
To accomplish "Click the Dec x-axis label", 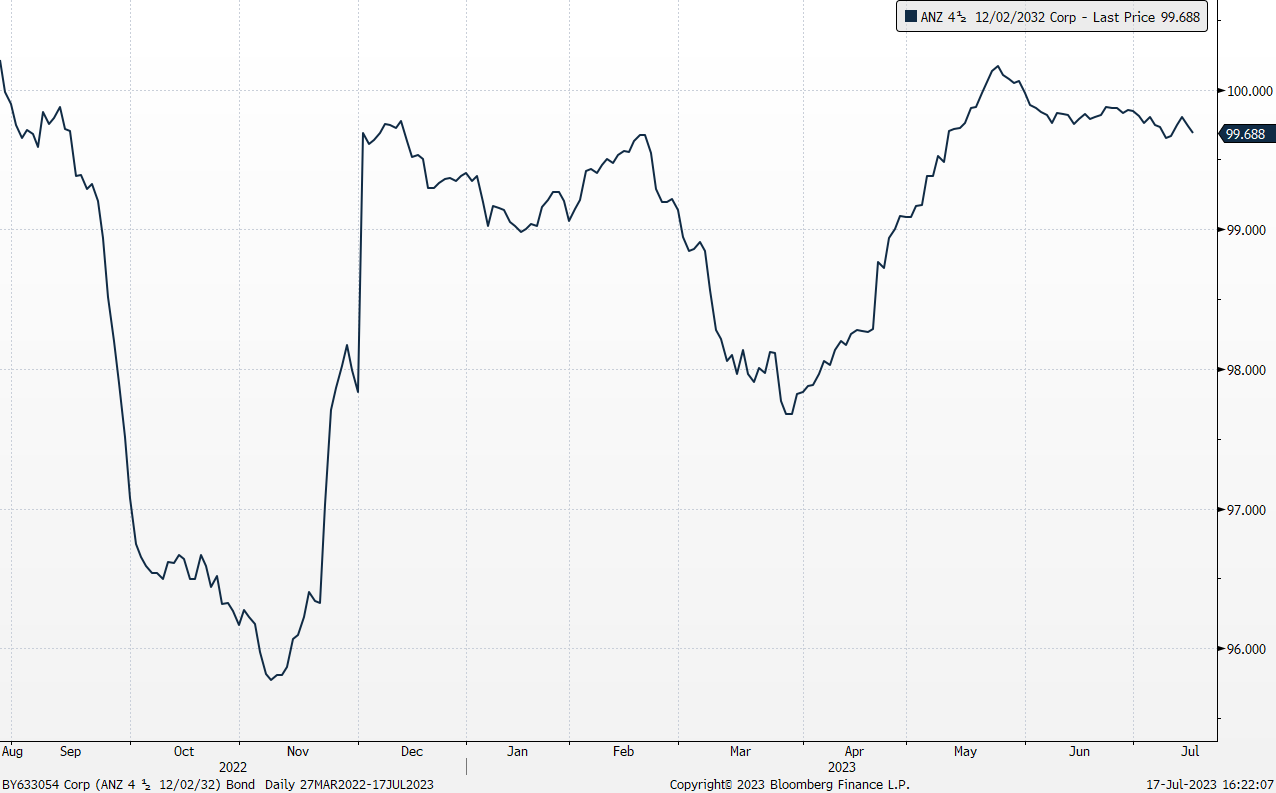I will (x=412, y=751).
